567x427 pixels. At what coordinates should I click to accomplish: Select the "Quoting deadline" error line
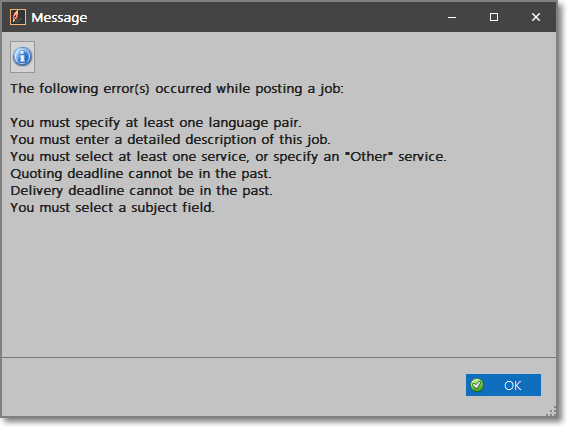[x=141, y=174]
